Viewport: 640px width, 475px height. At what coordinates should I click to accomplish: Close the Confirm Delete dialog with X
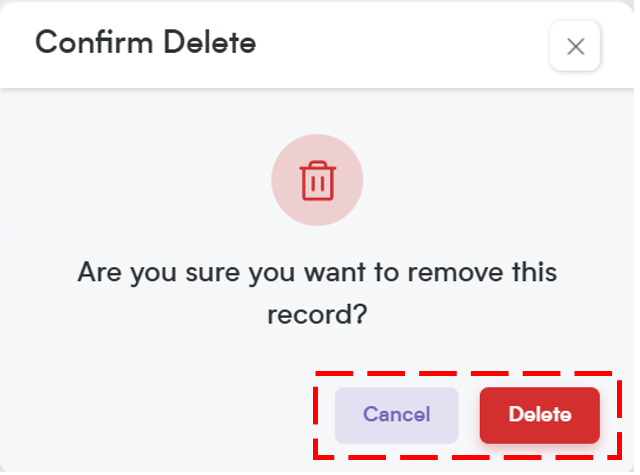pos(575,46)
